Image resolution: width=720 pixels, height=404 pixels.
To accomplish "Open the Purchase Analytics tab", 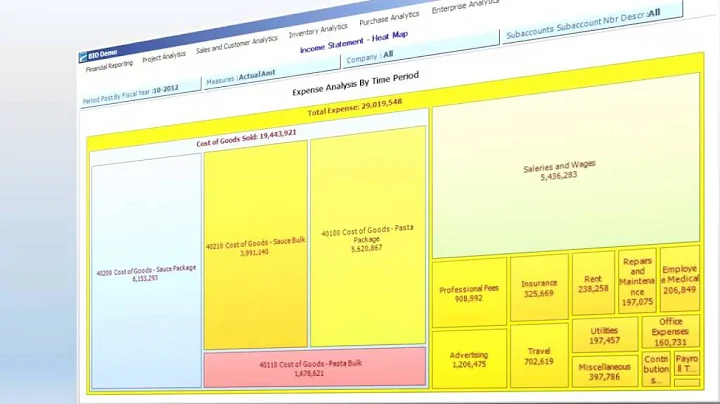I will click(389, 18).
